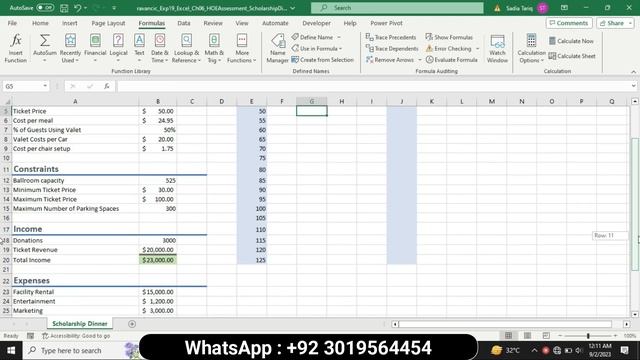Click Calculate Sheet
The width and height of the screenshot is (640, 360).
pyautogui.click(x=572, y=56)
